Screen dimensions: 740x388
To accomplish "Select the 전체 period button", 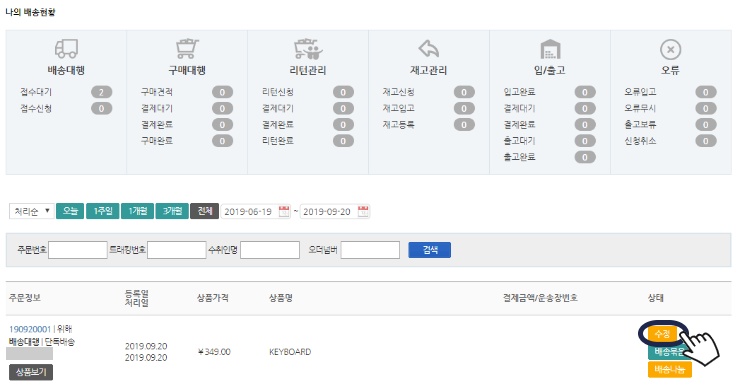I will pyautogui.click(x=204, y=211).
